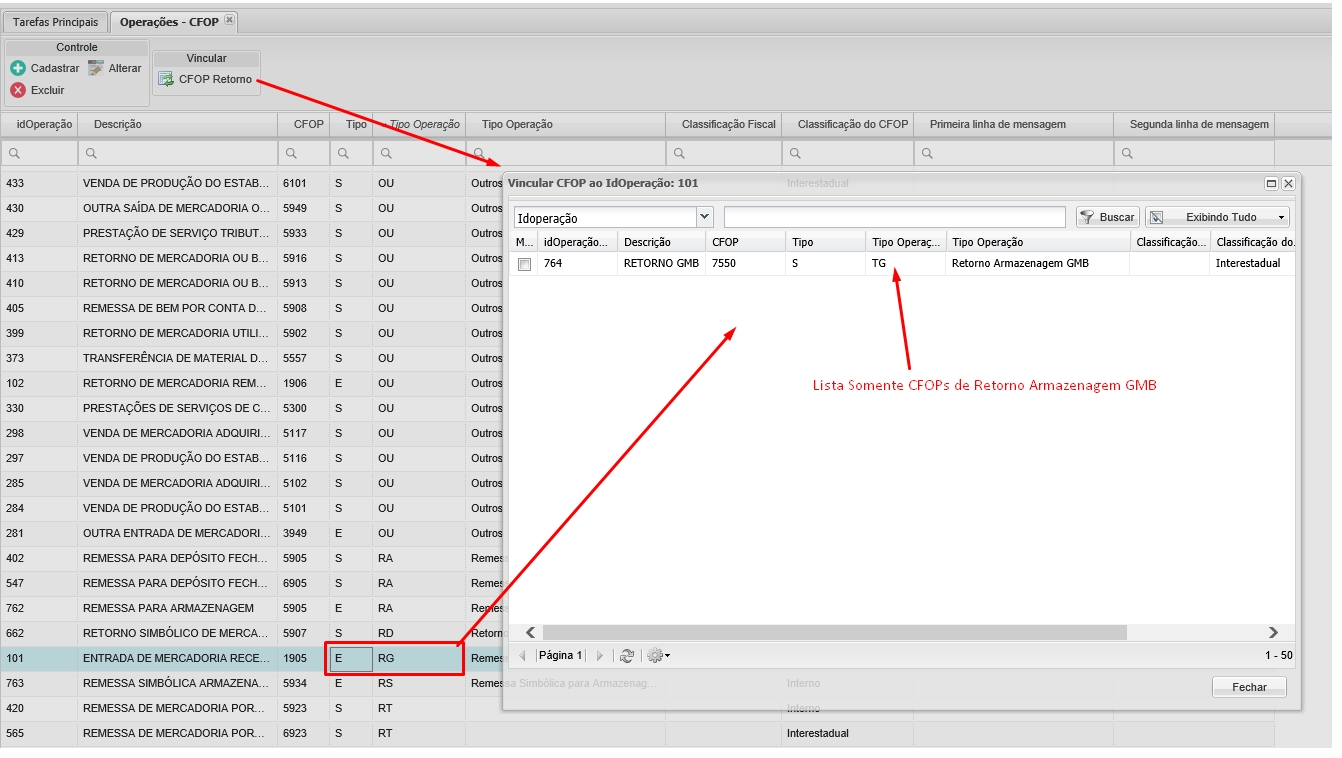The image size is (1342, 758).
Task: Switch to the Tarefas Principais tab
Action: pos(56,21)
